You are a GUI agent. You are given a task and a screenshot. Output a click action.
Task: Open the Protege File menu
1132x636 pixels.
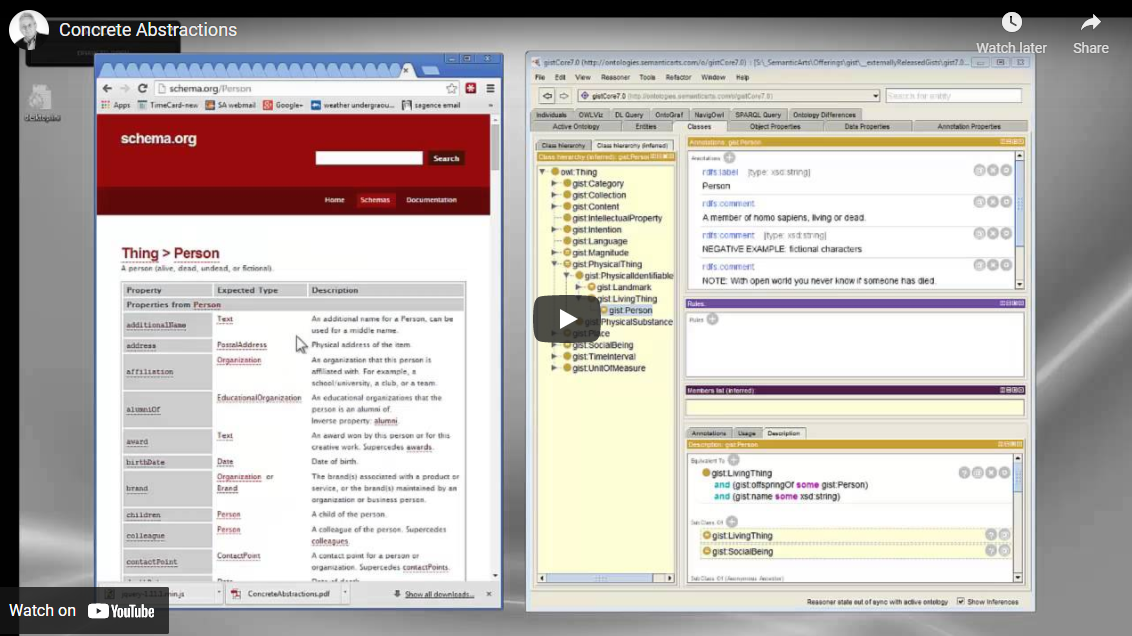tap(540, 77)
